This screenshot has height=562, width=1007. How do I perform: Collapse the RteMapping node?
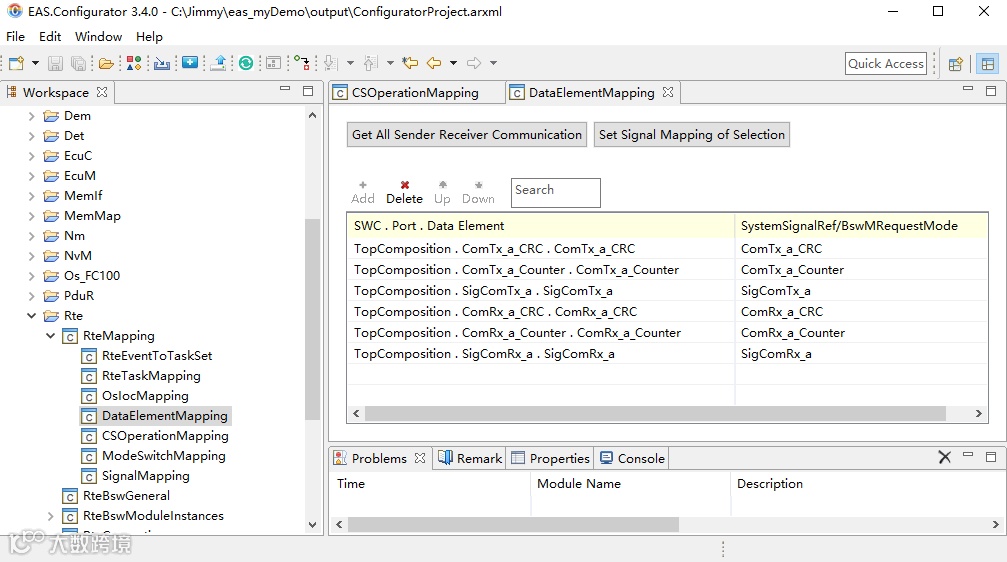pos(51,336)
